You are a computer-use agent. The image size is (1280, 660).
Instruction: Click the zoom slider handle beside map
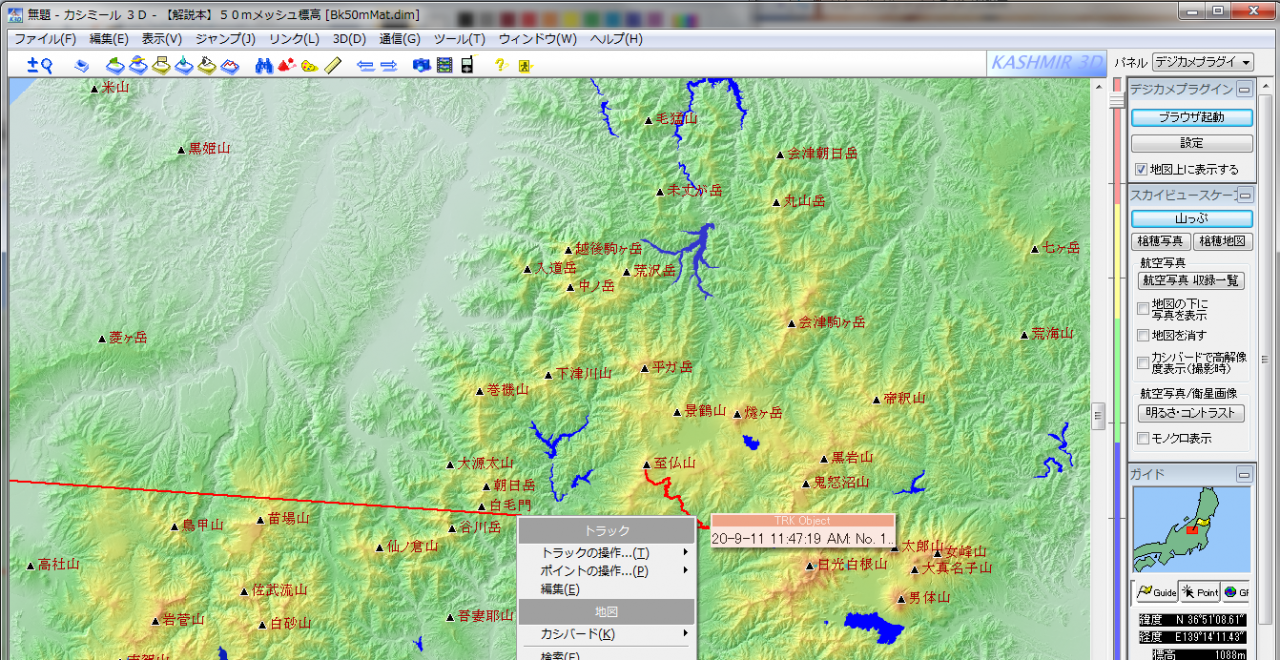click(x=1117, y=101)
